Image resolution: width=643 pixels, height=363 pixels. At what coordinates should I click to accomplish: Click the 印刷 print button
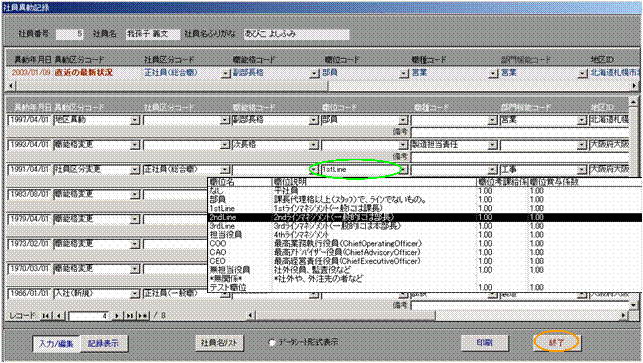point(485,342)
